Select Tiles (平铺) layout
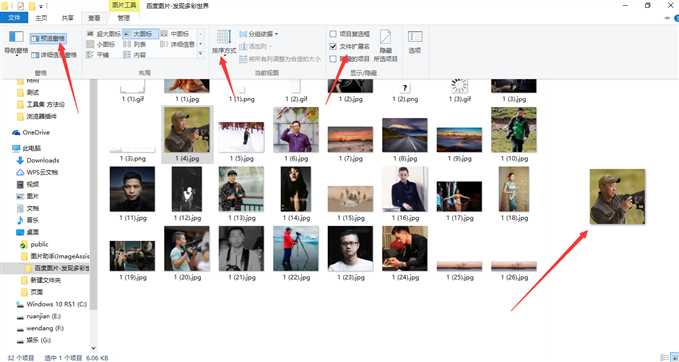 (98, 55)
